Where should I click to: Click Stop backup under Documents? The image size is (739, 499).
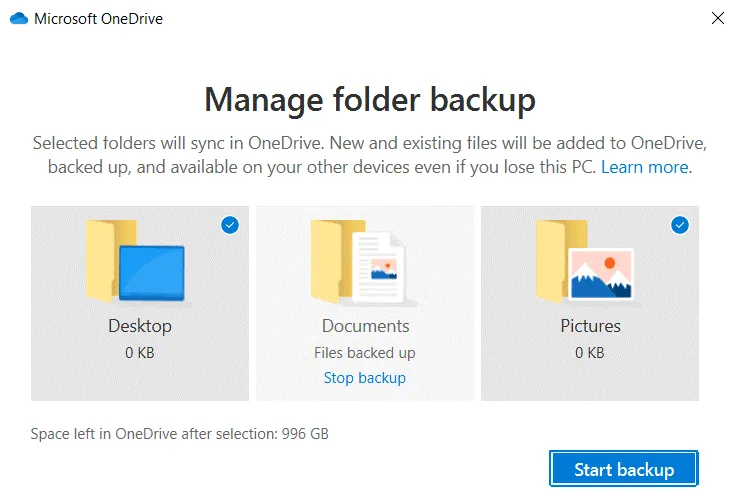365,378
